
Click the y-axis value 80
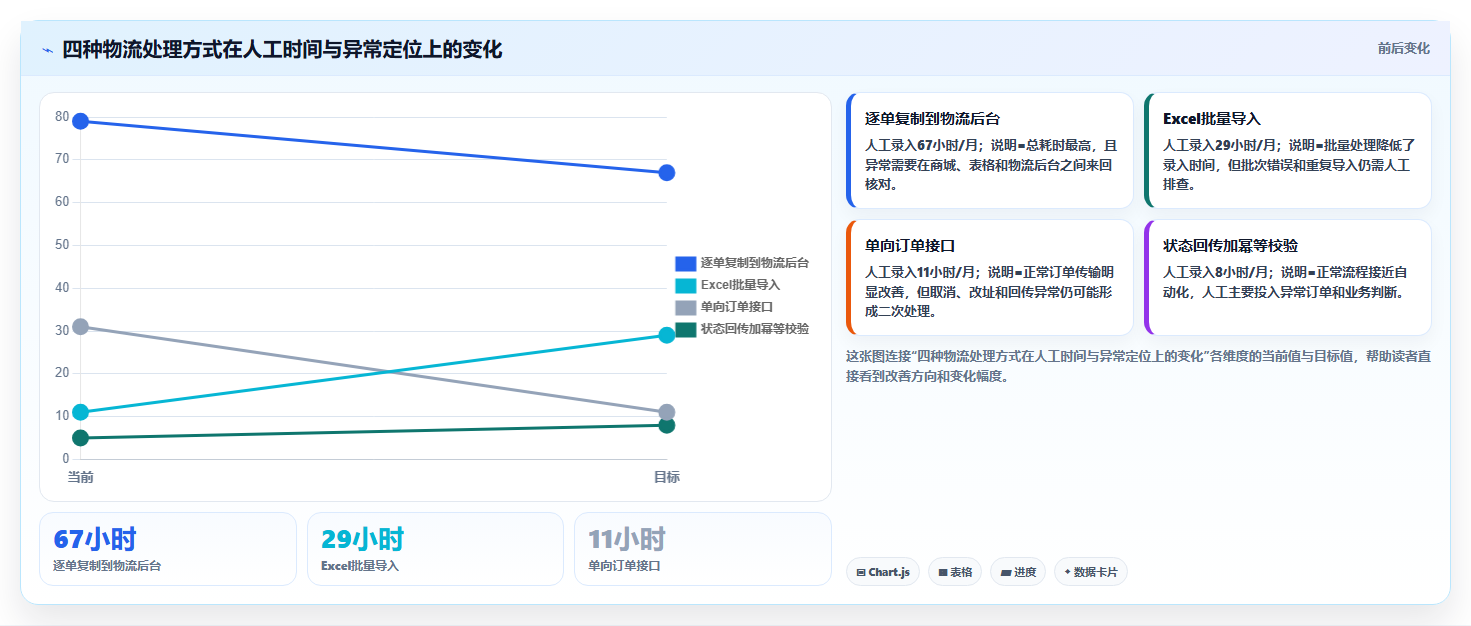62,117
